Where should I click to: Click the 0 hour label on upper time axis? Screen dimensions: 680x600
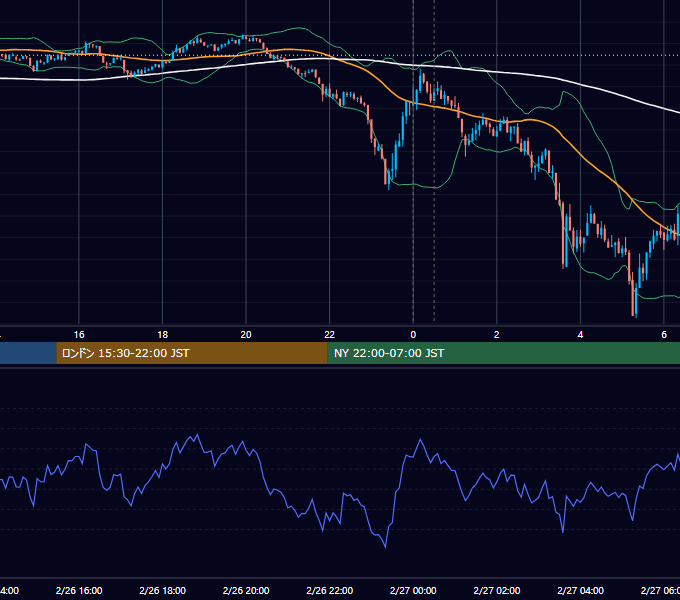coord(413,335)
